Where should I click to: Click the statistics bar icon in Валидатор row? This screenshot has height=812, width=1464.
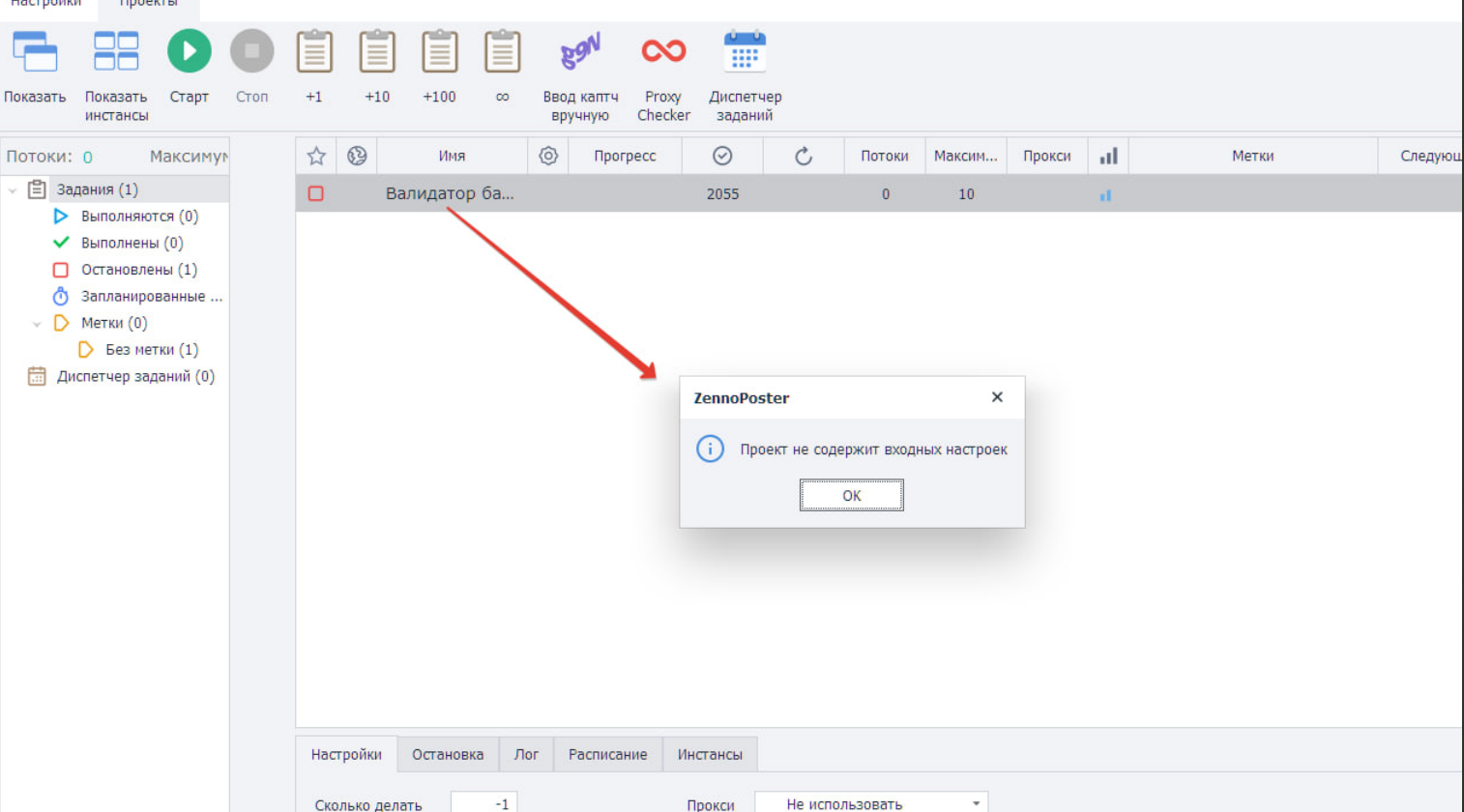click(1105, 195)
